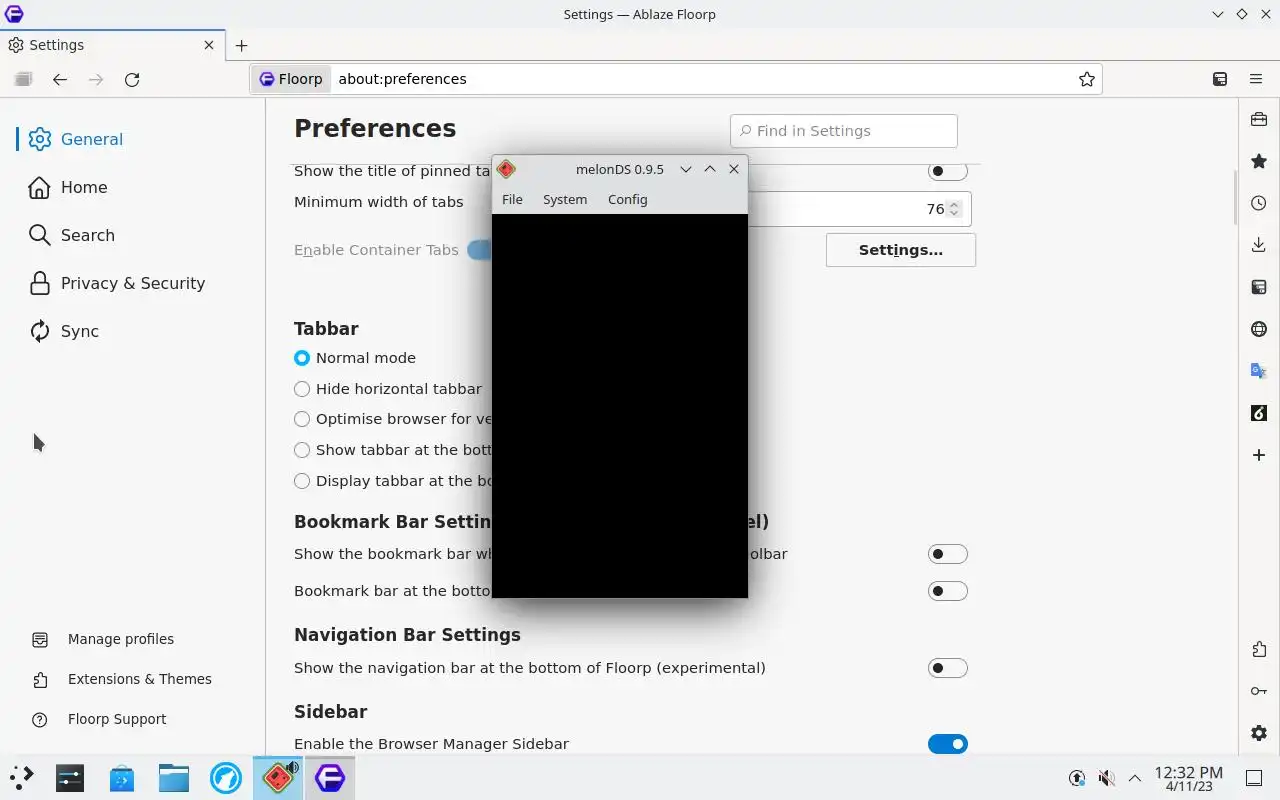
Task: Toggle the sidebar button in navigation toolbar
Action: 1220,79
